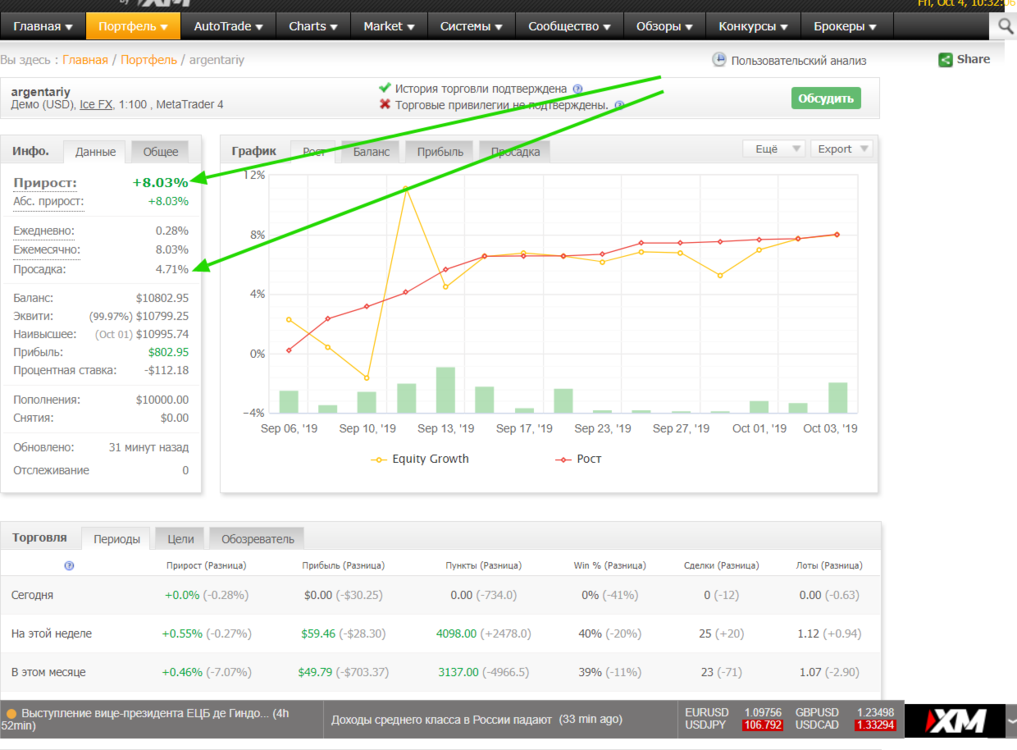Switch to the Периоды trading tab
Screen dimensions: 1017x750
(116, 539)
